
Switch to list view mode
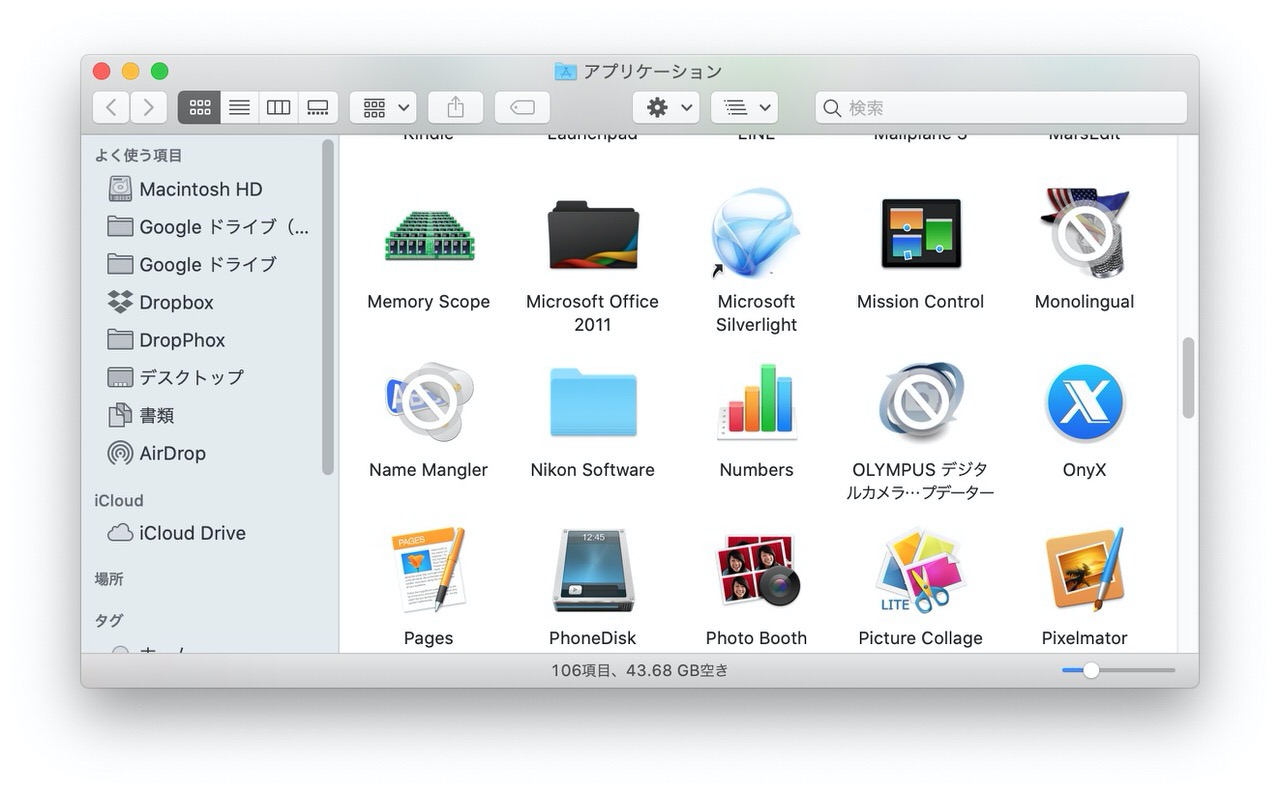coord(239,107)
